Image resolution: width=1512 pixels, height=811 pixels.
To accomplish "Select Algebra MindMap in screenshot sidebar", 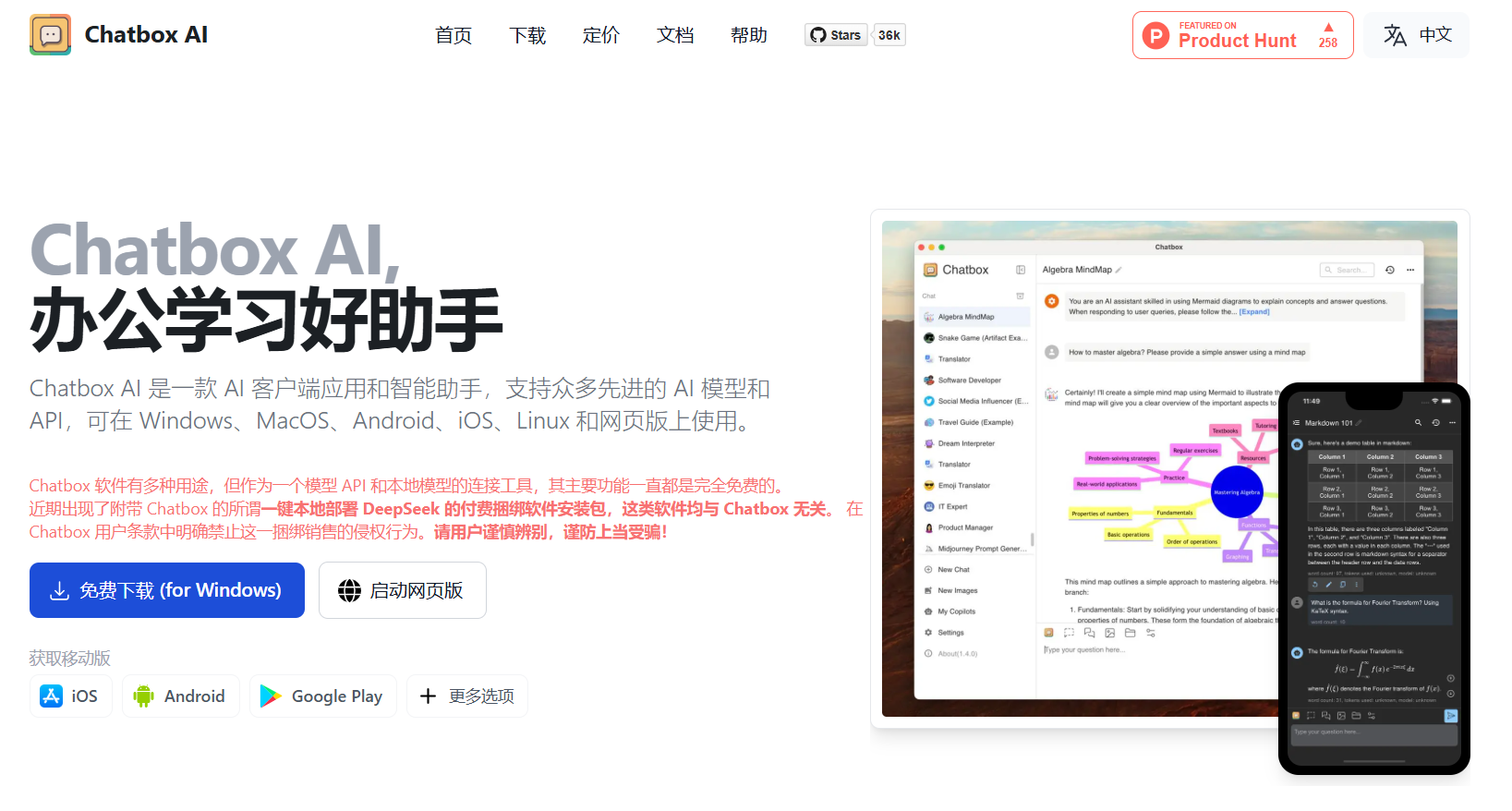I will point(974,317).
